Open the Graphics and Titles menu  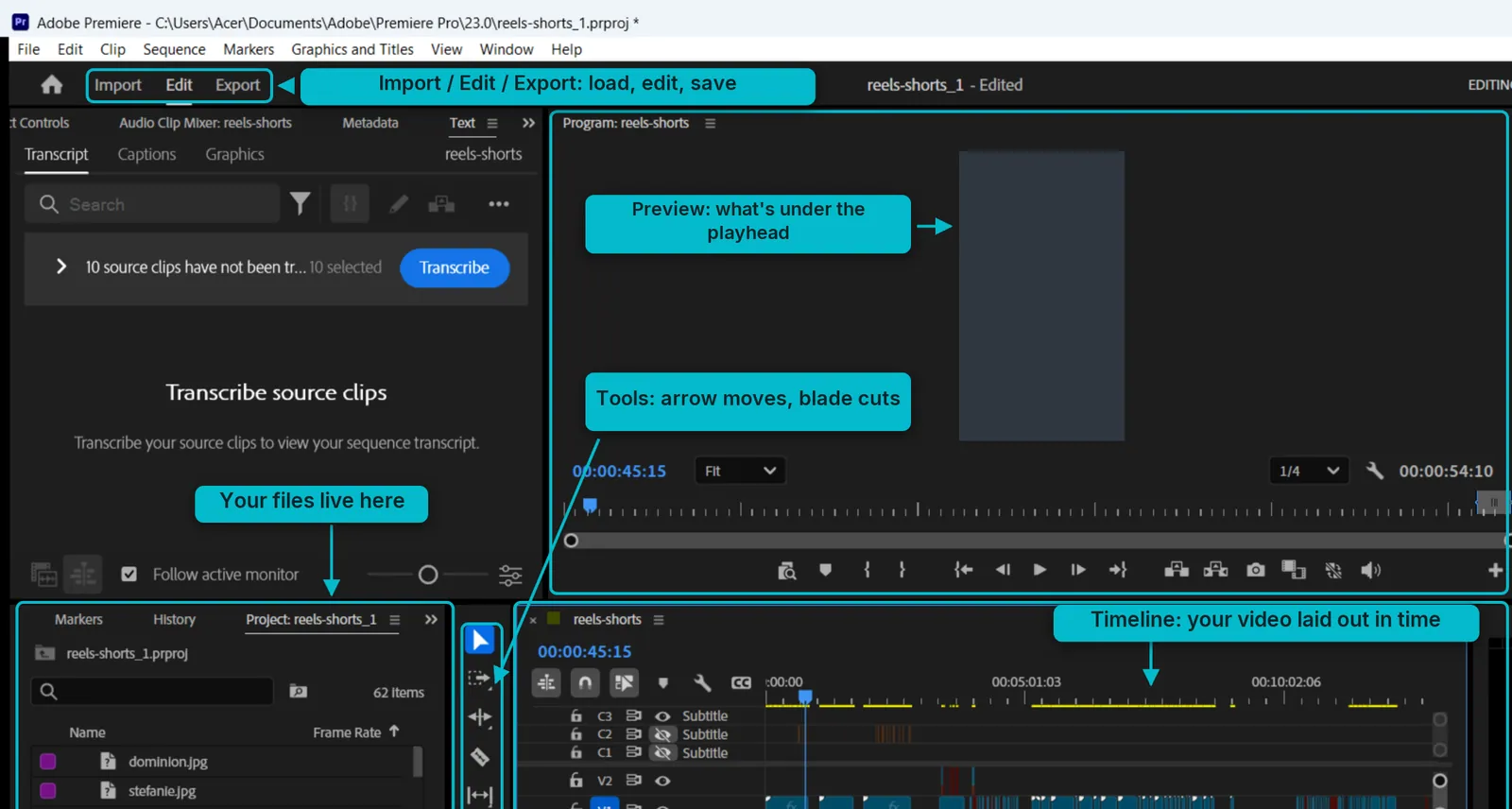[352, 49]
